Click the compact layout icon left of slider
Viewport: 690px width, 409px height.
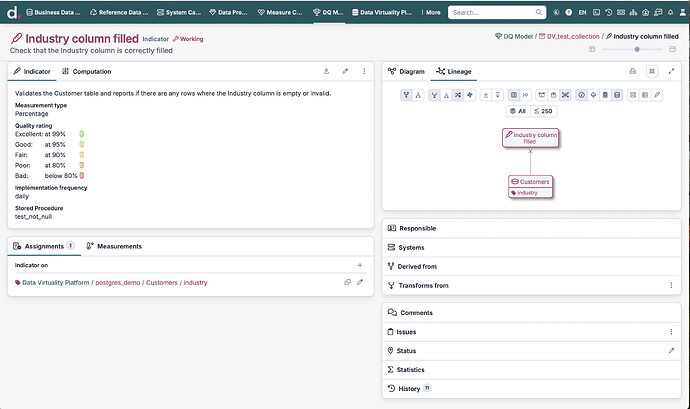[592, 49]
